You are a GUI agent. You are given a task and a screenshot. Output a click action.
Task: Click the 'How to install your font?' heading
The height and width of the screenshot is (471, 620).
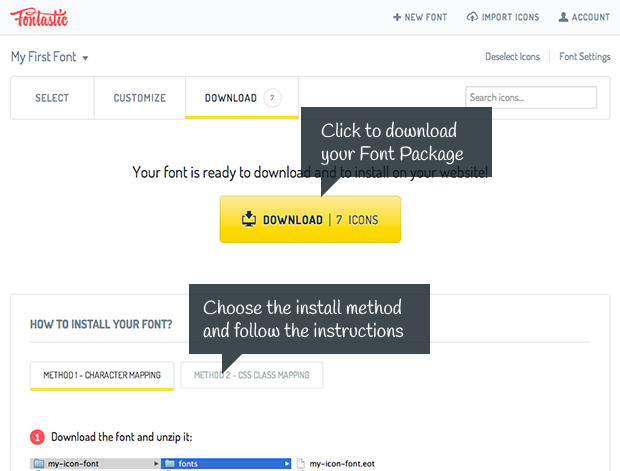(101, 324)
